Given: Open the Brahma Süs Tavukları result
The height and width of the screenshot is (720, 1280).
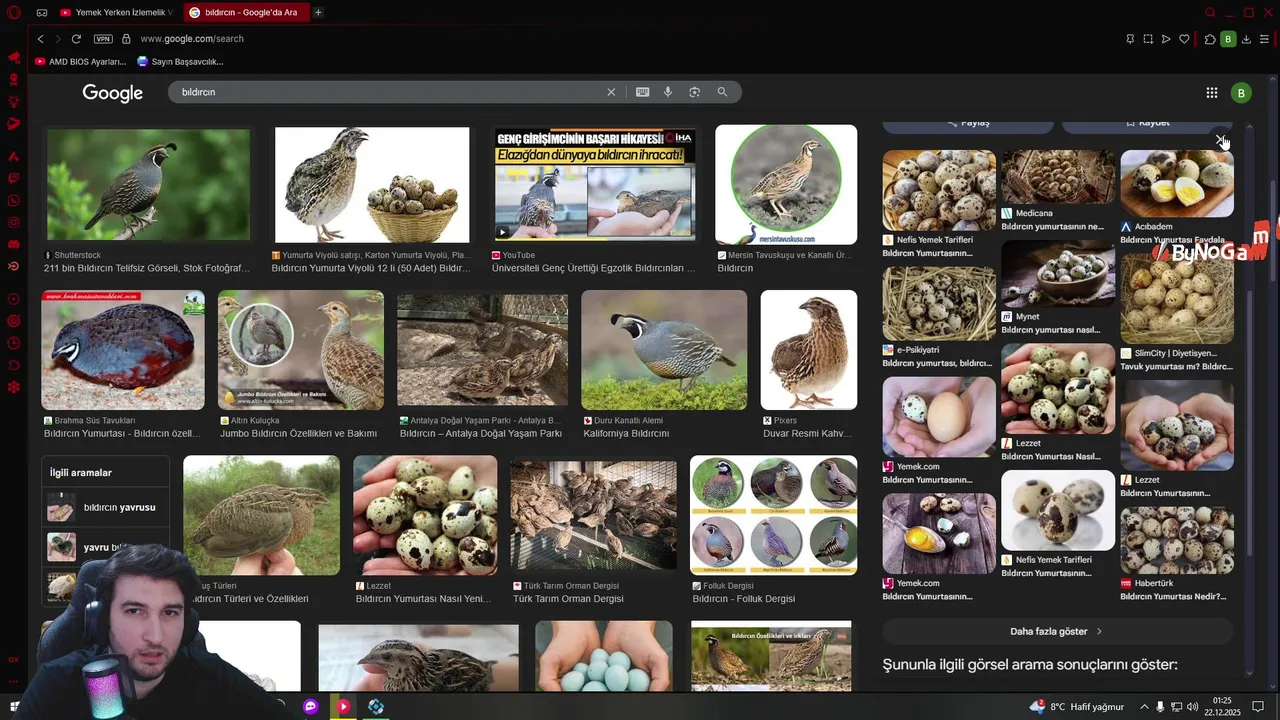Looking at the screenshot, I should (123, 350).
